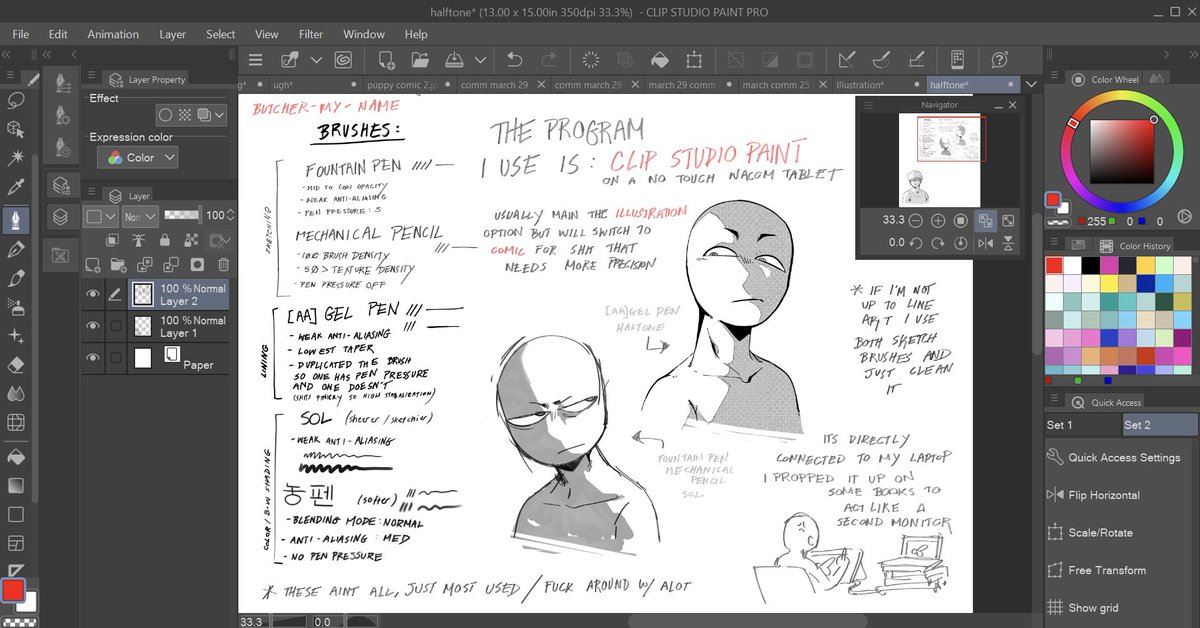1200x628 pixels.
Task: Select the active Pen tool
Action: 16,218
